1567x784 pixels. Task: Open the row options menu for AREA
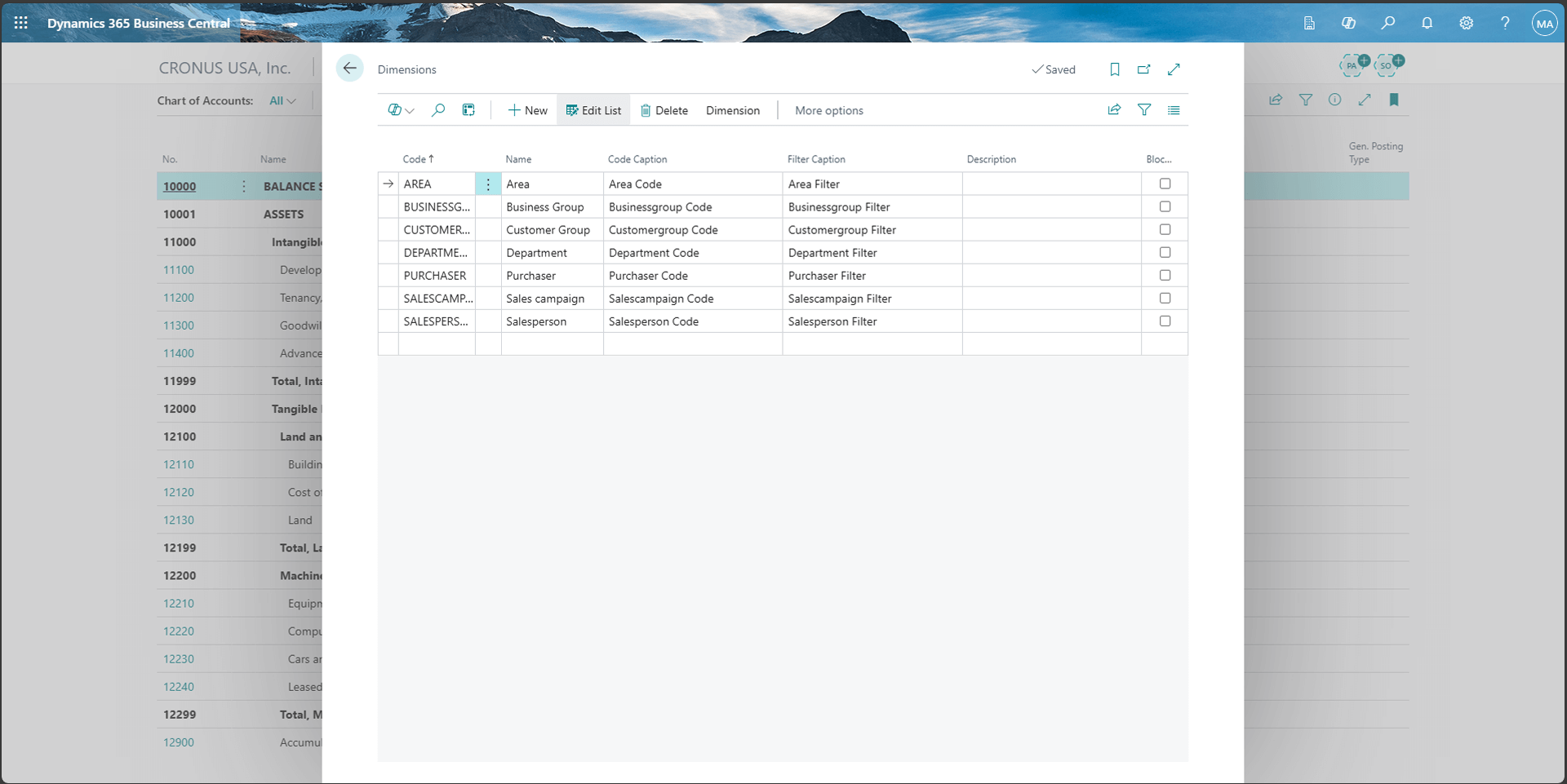487,184
